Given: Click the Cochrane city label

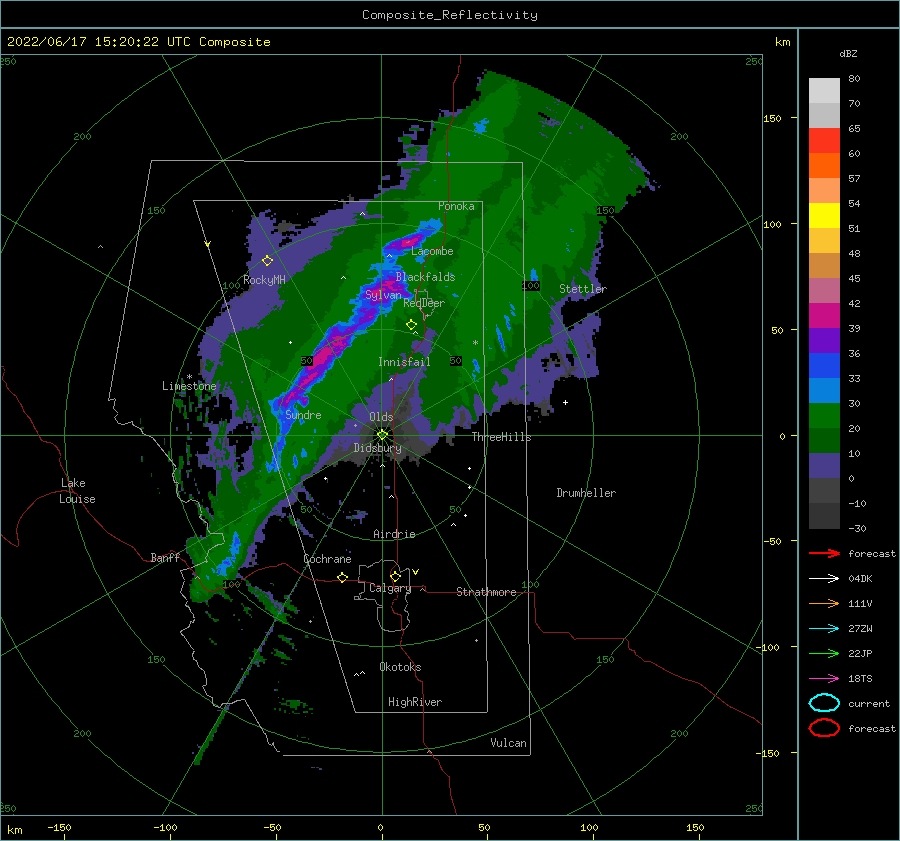Looking at the screenshot, I should point(327,559).
